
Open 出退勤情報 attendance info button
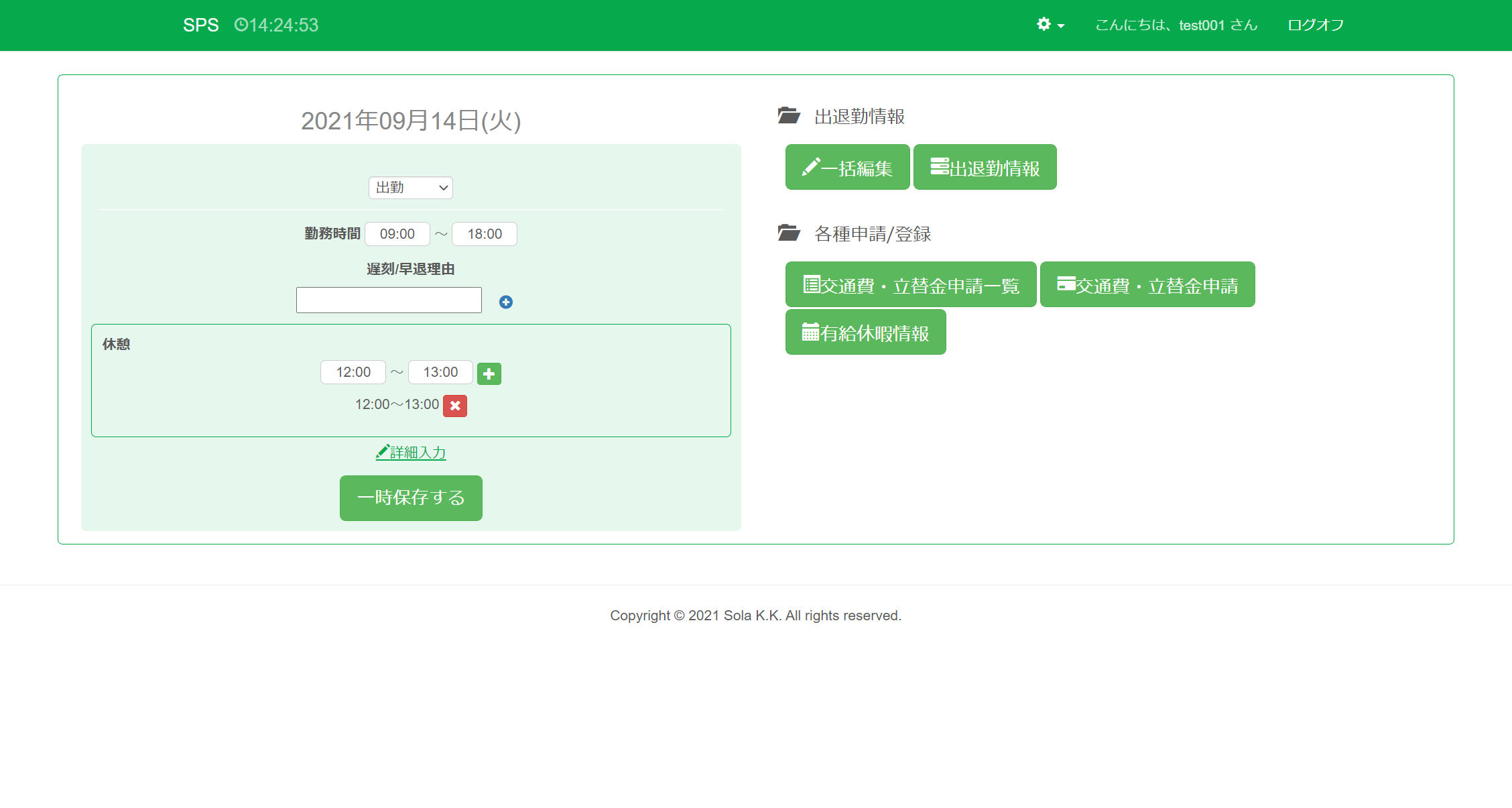985,167
